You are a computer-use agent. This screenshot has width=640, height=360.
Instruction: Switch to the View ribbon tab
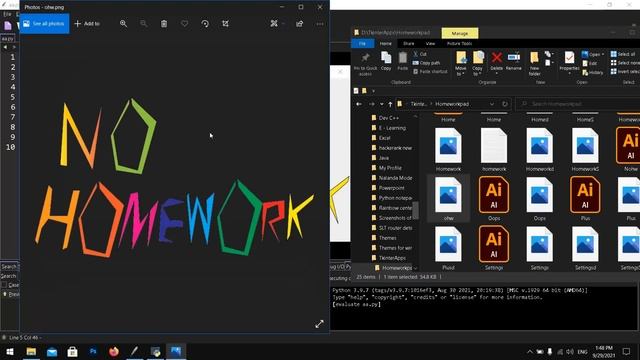tap(430, 43)
